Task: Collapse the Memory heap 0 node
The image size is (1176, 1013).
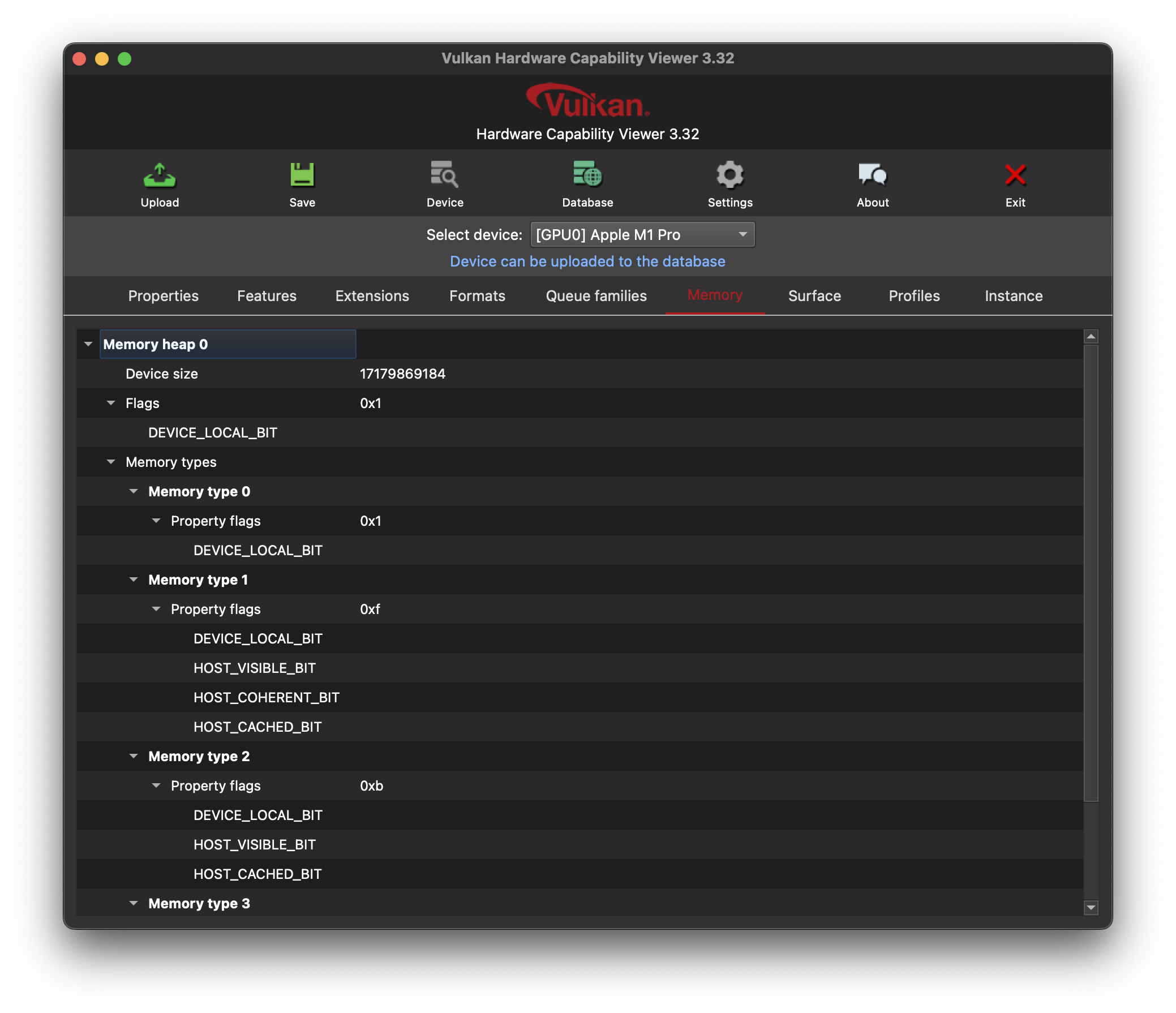Action: 88,344
